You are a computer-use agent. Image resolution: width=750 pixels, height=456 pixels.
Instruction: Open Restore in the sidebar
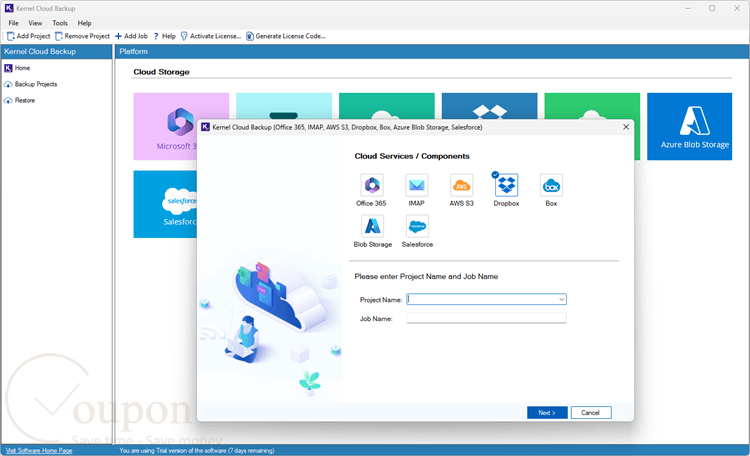pos(20,100)
